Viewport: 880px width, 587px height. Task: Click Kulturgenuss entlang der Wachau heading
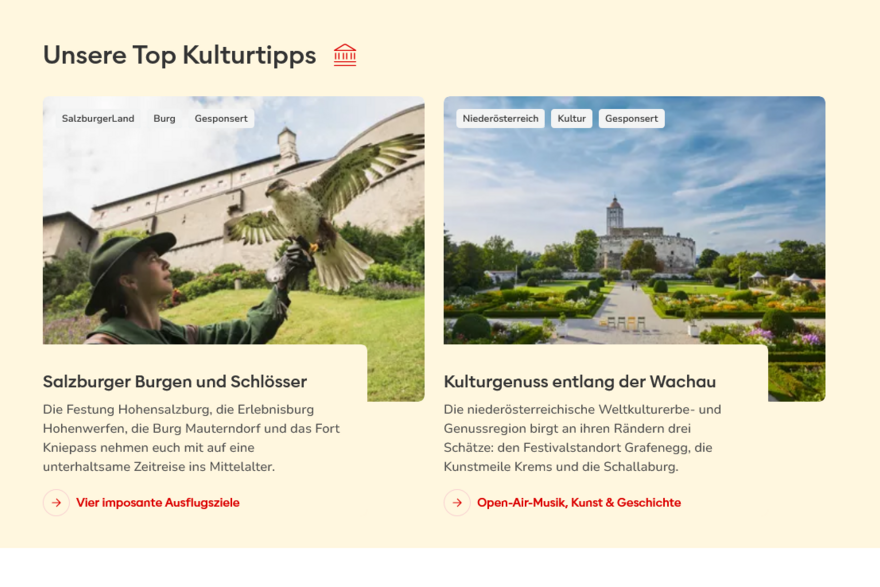coord(580,382)
